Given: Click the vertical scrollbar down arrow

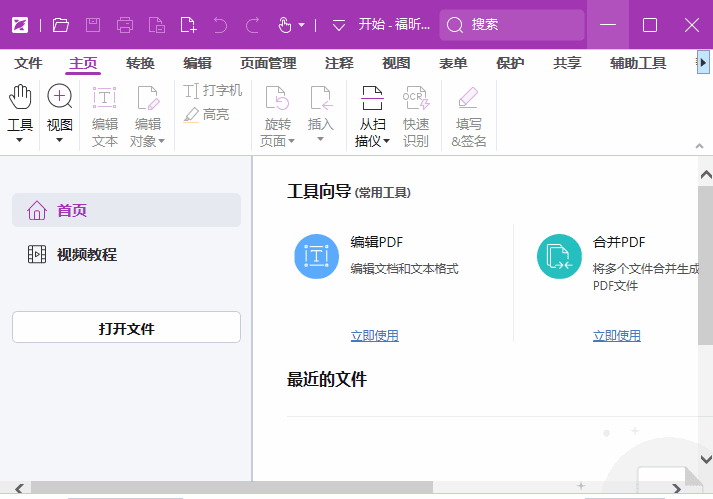Looking at the screenshot, I should point(706,459).
